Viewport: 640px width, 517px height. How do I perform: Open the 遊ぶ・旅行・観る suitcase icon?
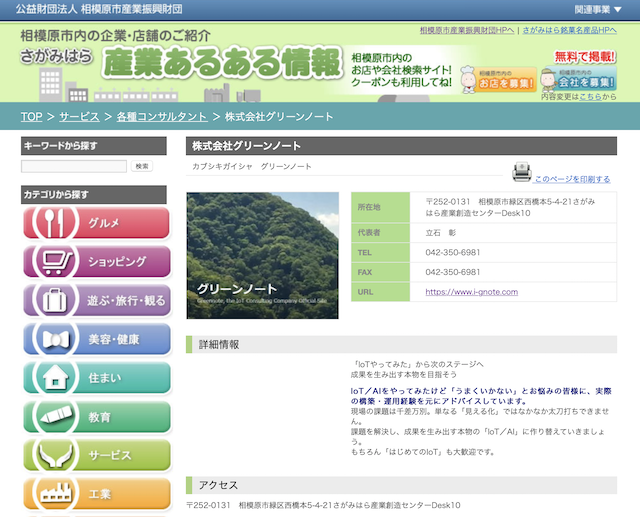(55, 300)
